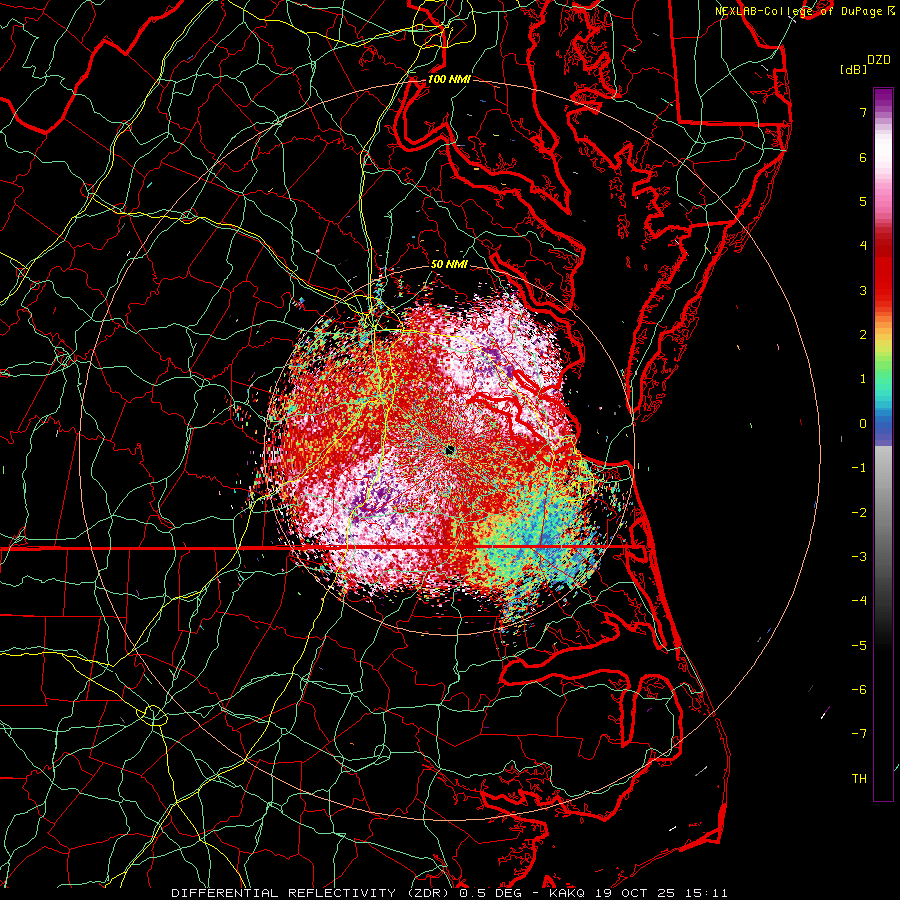
Task: Click the -4 tick label on color scale
Action: 859,601
